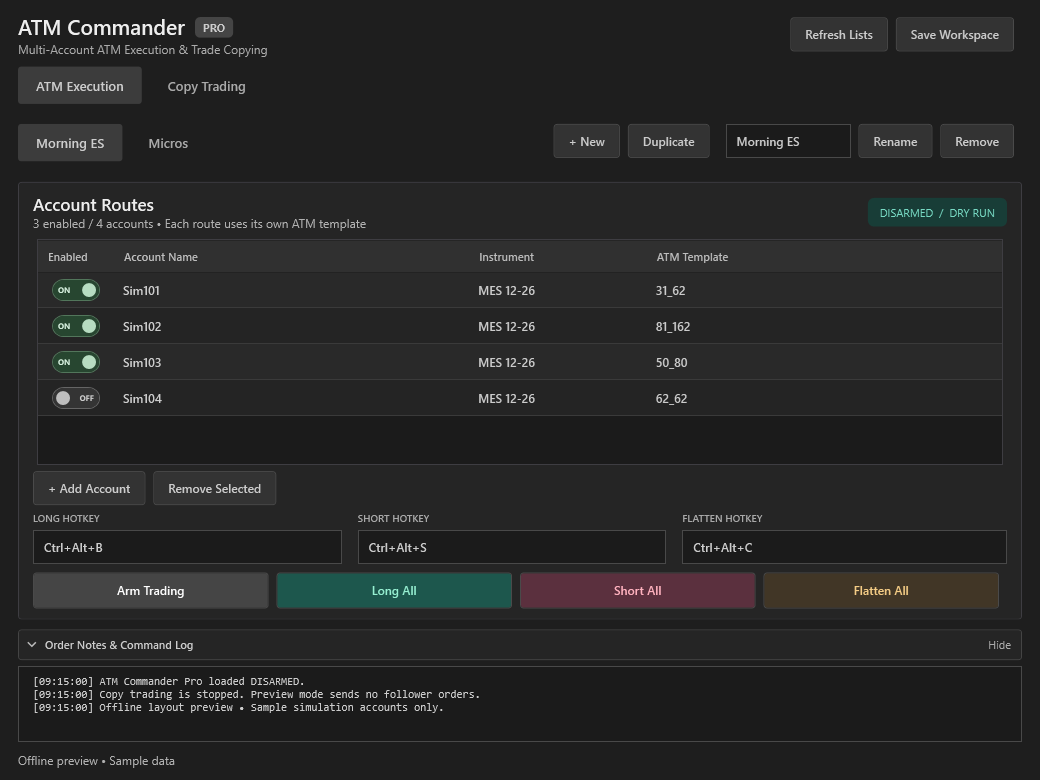
Task: Click the ATM Template column header
Action: pyautogui.click(x=692, y=257)
